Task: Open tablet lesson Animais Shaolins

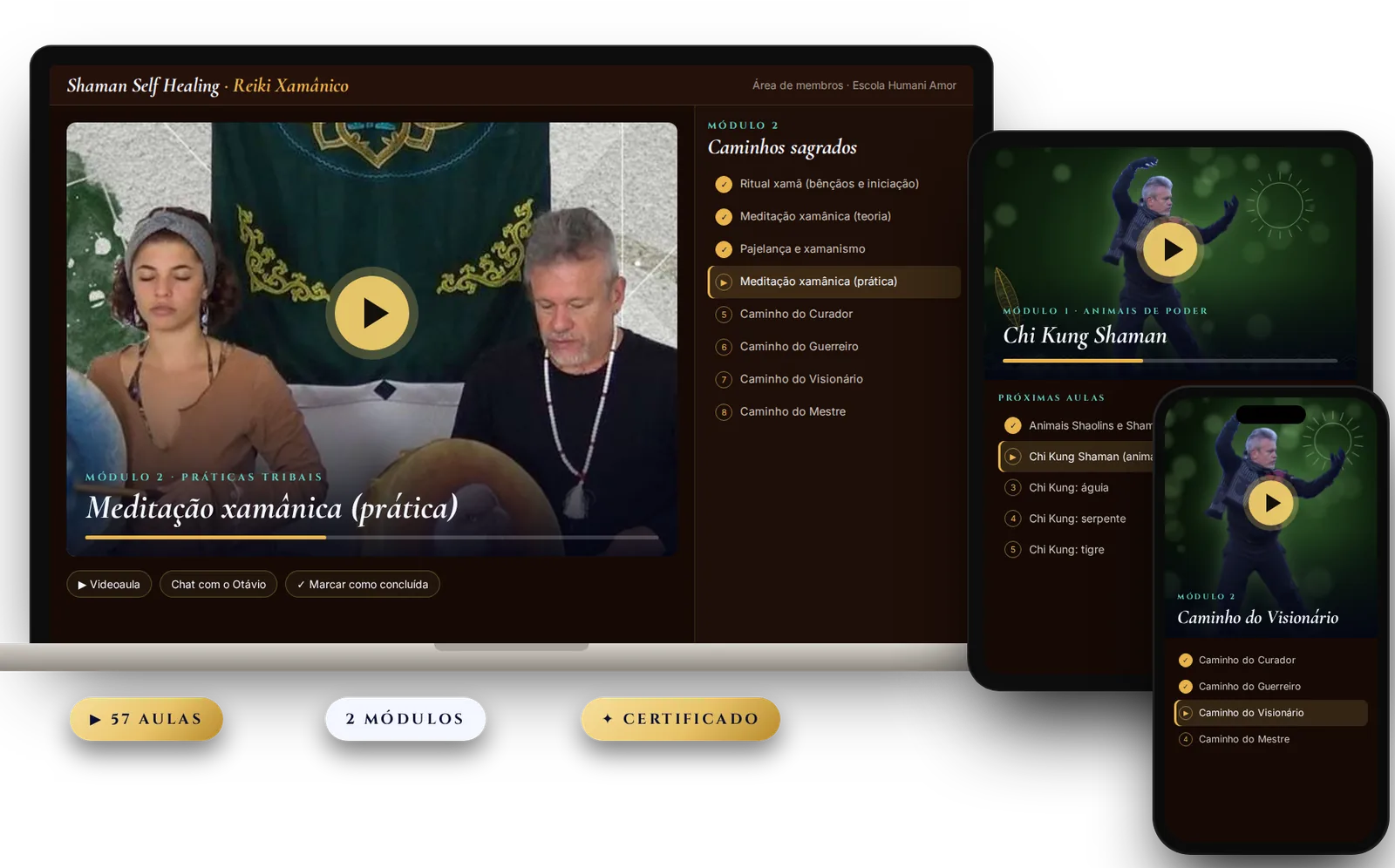Action: coord(1076,425)
